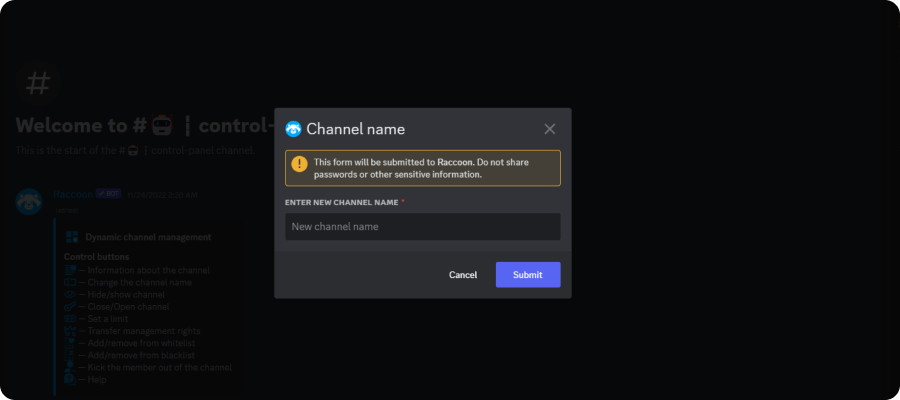Click the 'Kick the member out' icon

(x=70, y=367)
